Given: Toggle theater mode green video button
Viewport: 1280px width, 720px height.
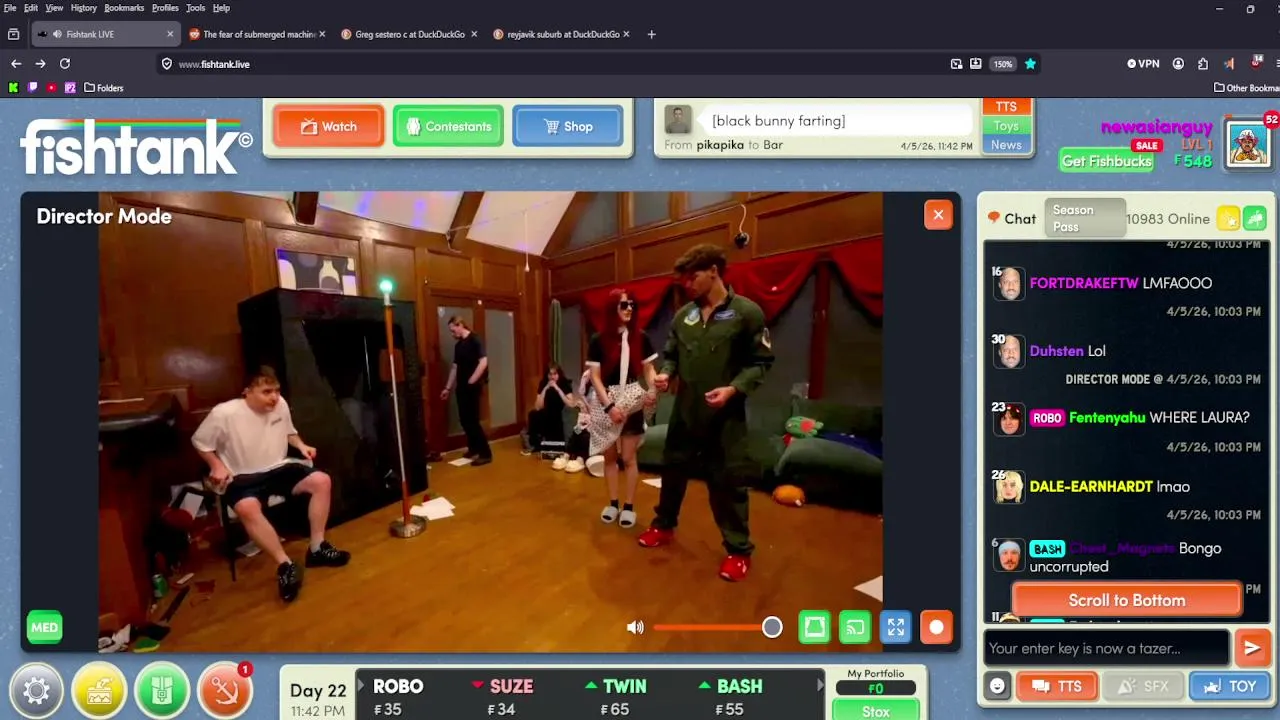Looking at the screenshot, I should 815,627.
